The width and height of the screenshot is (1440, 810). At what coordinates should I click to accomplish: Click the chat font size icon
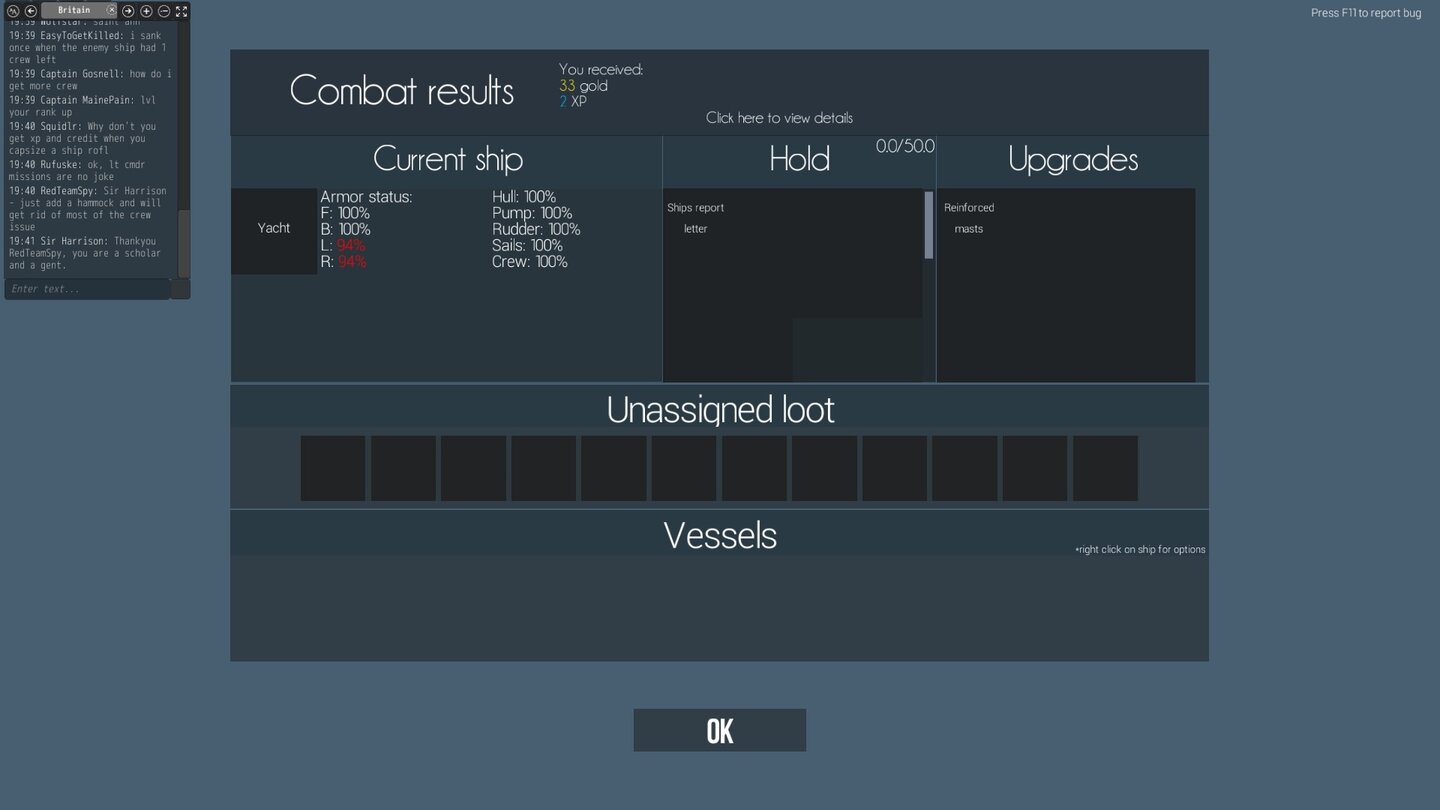click(13, 11)
